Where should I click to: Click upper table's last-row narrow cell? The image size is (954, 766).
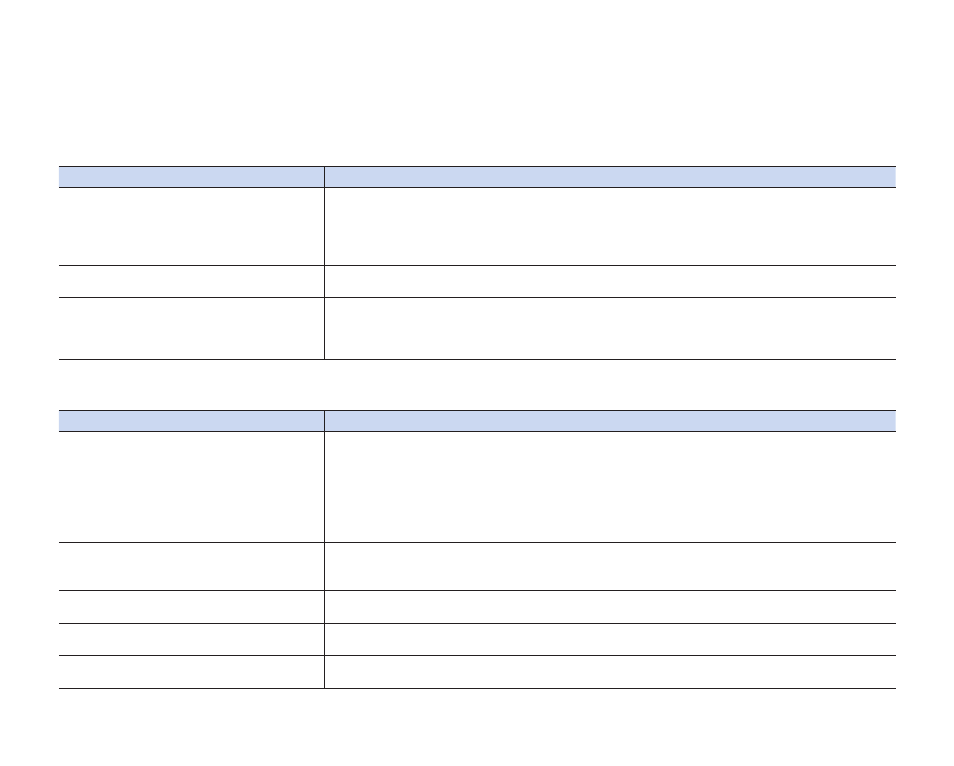[x=191, y=329]
